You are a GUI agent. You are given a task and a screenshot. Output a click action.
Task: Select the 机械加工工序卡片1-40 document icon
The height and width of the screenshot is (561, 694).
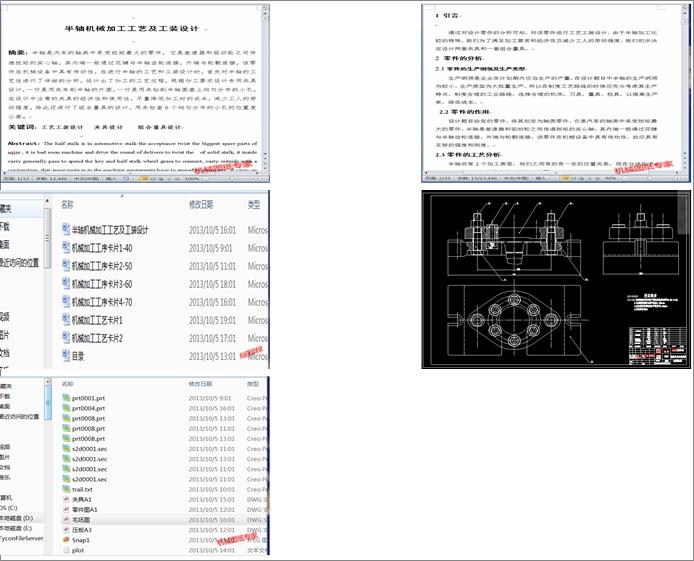pyautogui.click(x=66, y=247)
